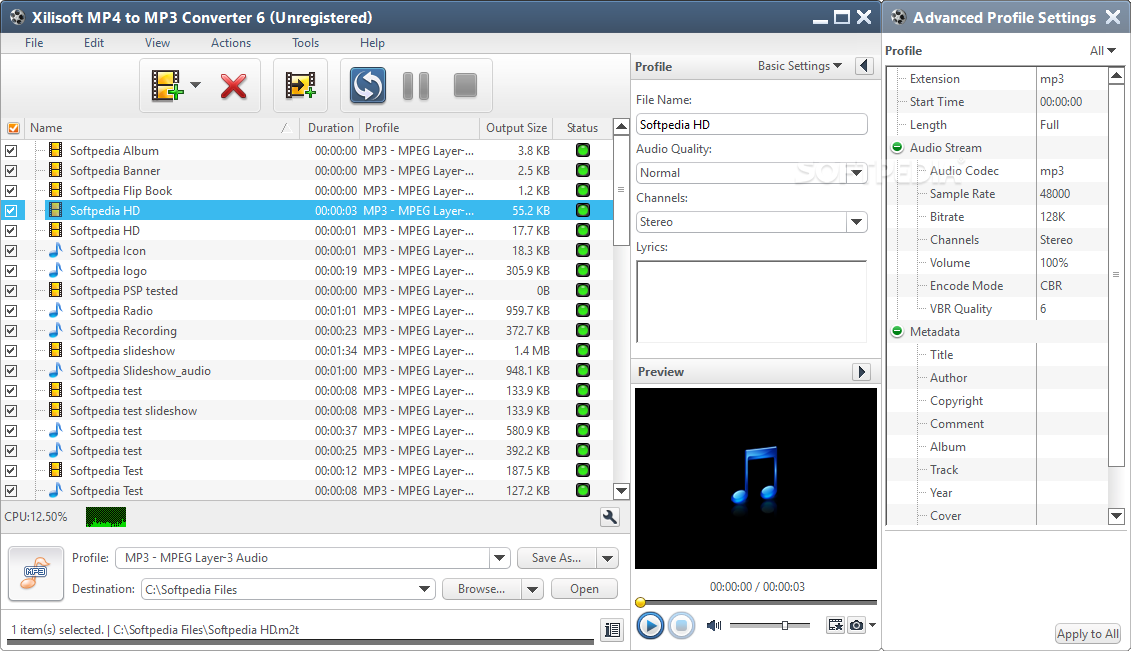Screen dimensions: 1131x651
Task: Stop the preview playback
Action: pos(681,625)
